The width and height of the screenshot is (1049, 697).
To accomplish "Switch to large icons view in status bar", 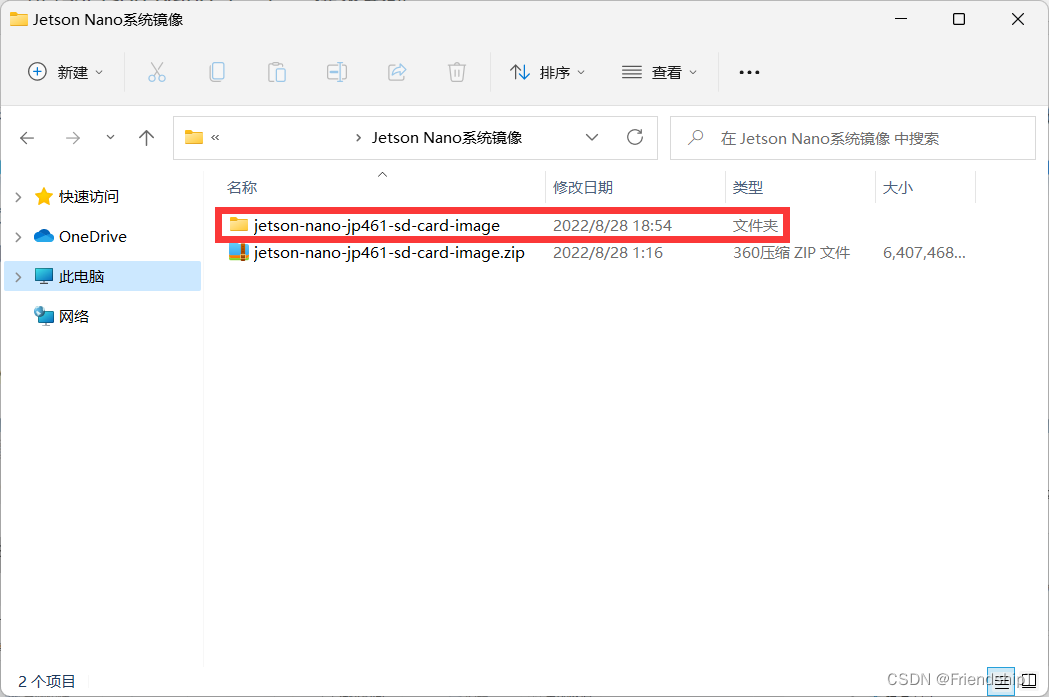I will coord(1030,682).
